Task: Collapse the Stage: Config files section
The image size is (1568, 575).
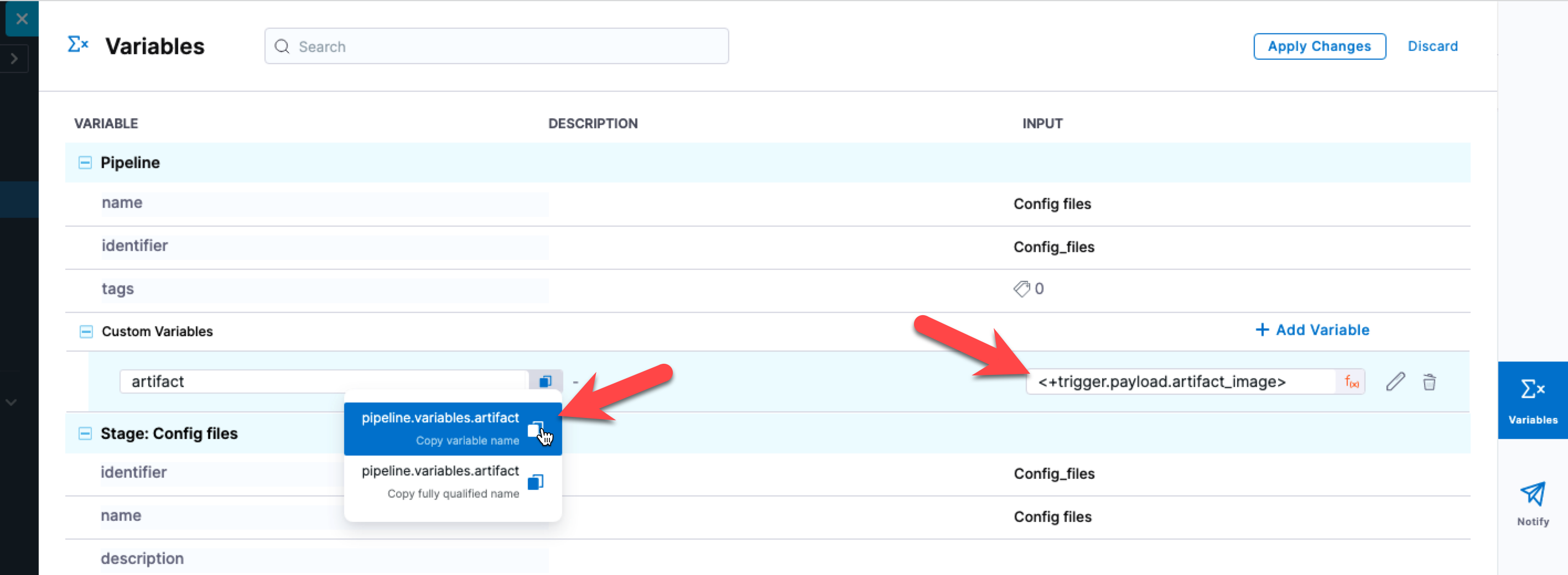Action: [x=85, y=434]
